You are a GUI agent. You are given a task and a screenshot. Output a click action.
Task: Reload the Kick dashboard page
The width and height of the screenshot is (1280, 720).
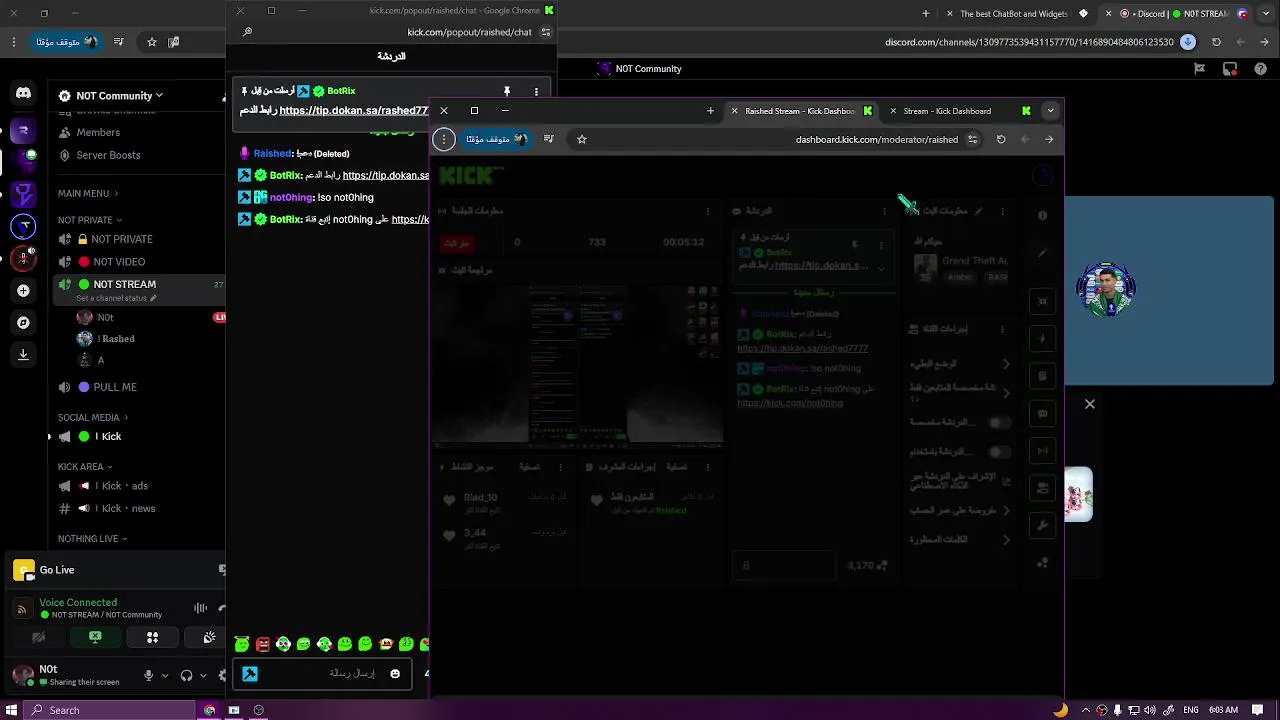1001,139
